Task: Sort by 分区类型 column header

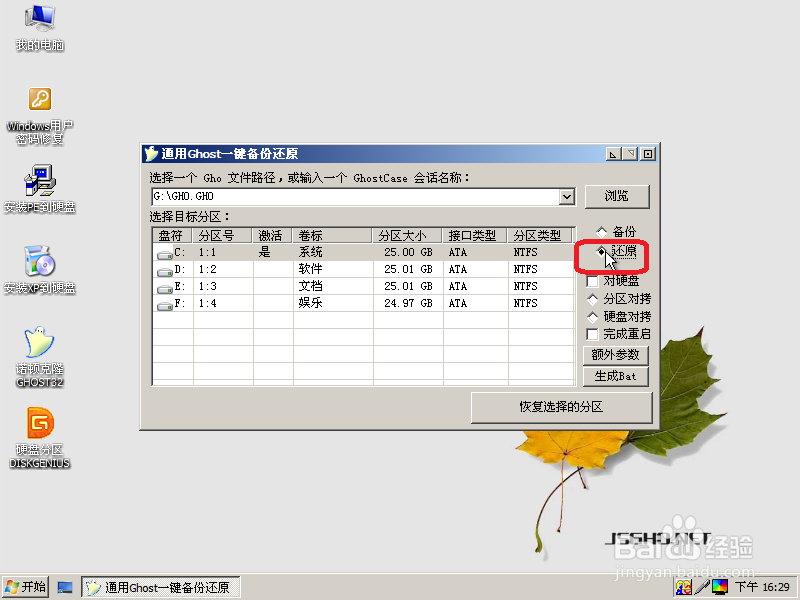Action: pyautogui.click(x=541, y=235)
